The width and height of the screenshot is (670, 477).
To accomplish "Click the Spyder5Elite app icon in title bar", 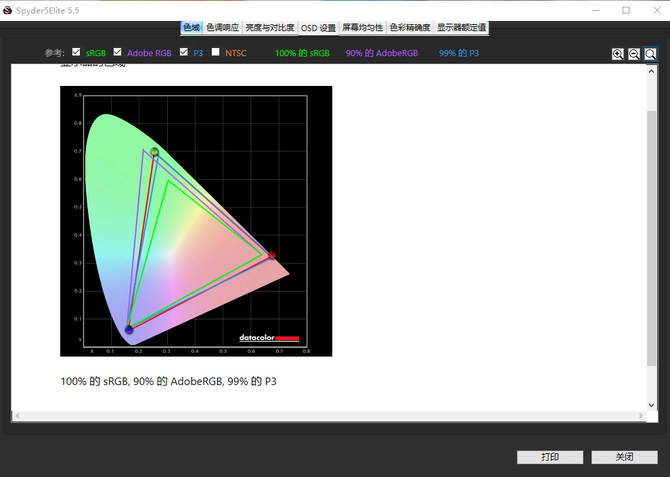I will pyautogui.click(x=9, y=9).
